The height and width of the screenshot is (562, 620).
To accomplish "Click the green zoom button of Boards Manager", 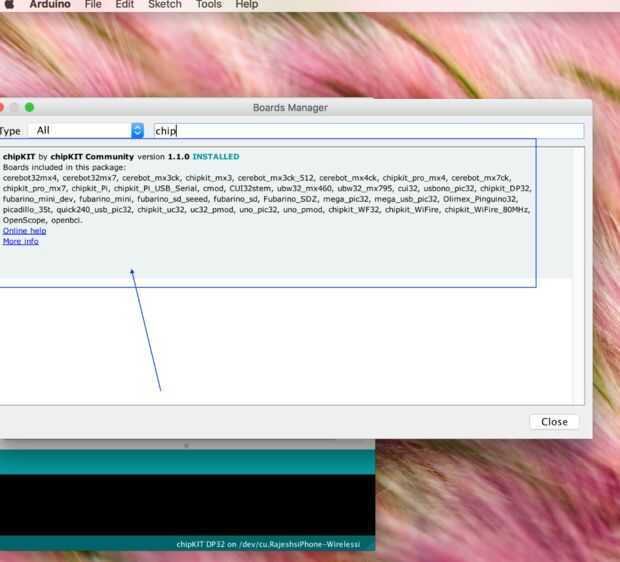I will tap(29, 107).
